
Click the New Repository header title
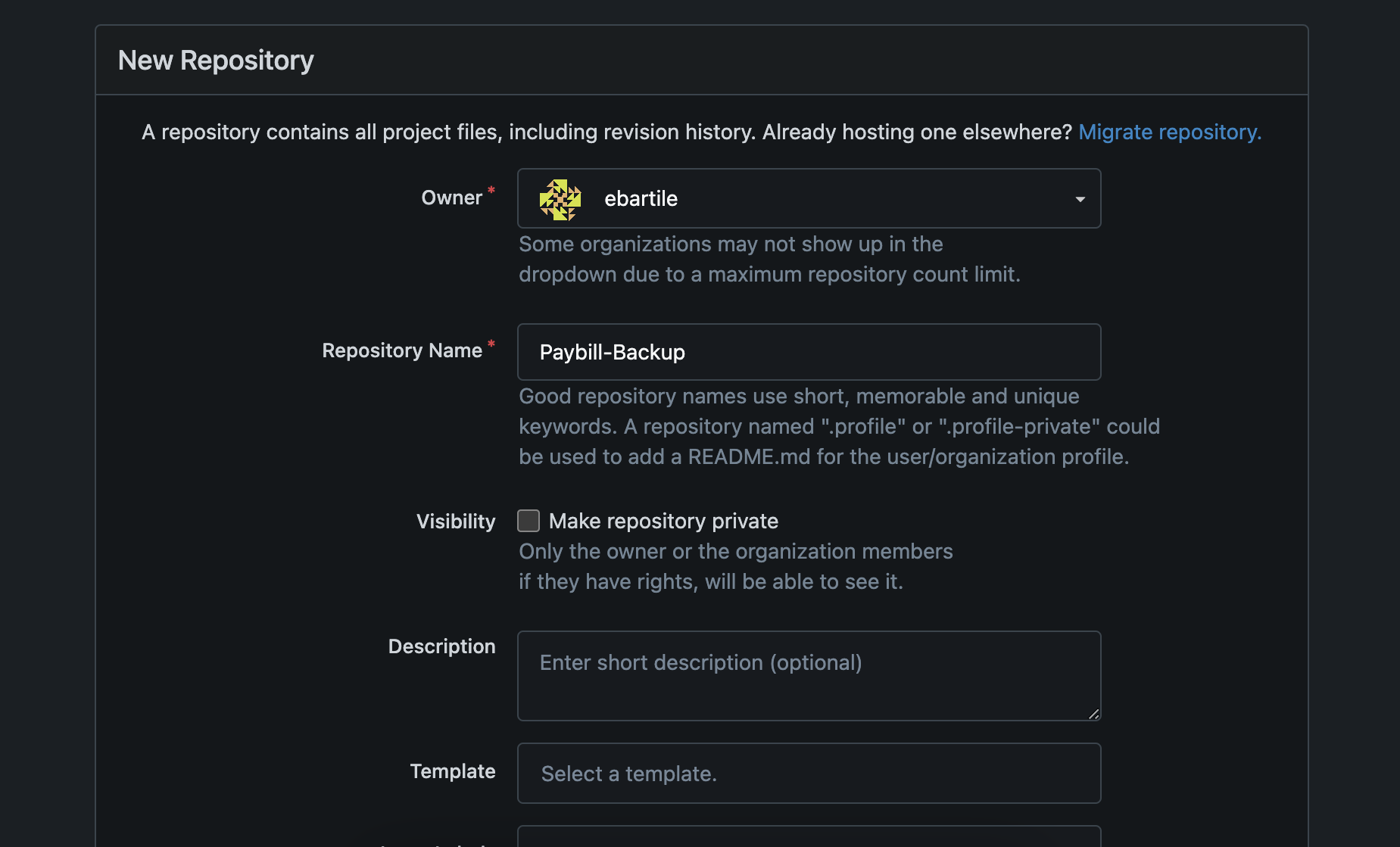(216, 61)
